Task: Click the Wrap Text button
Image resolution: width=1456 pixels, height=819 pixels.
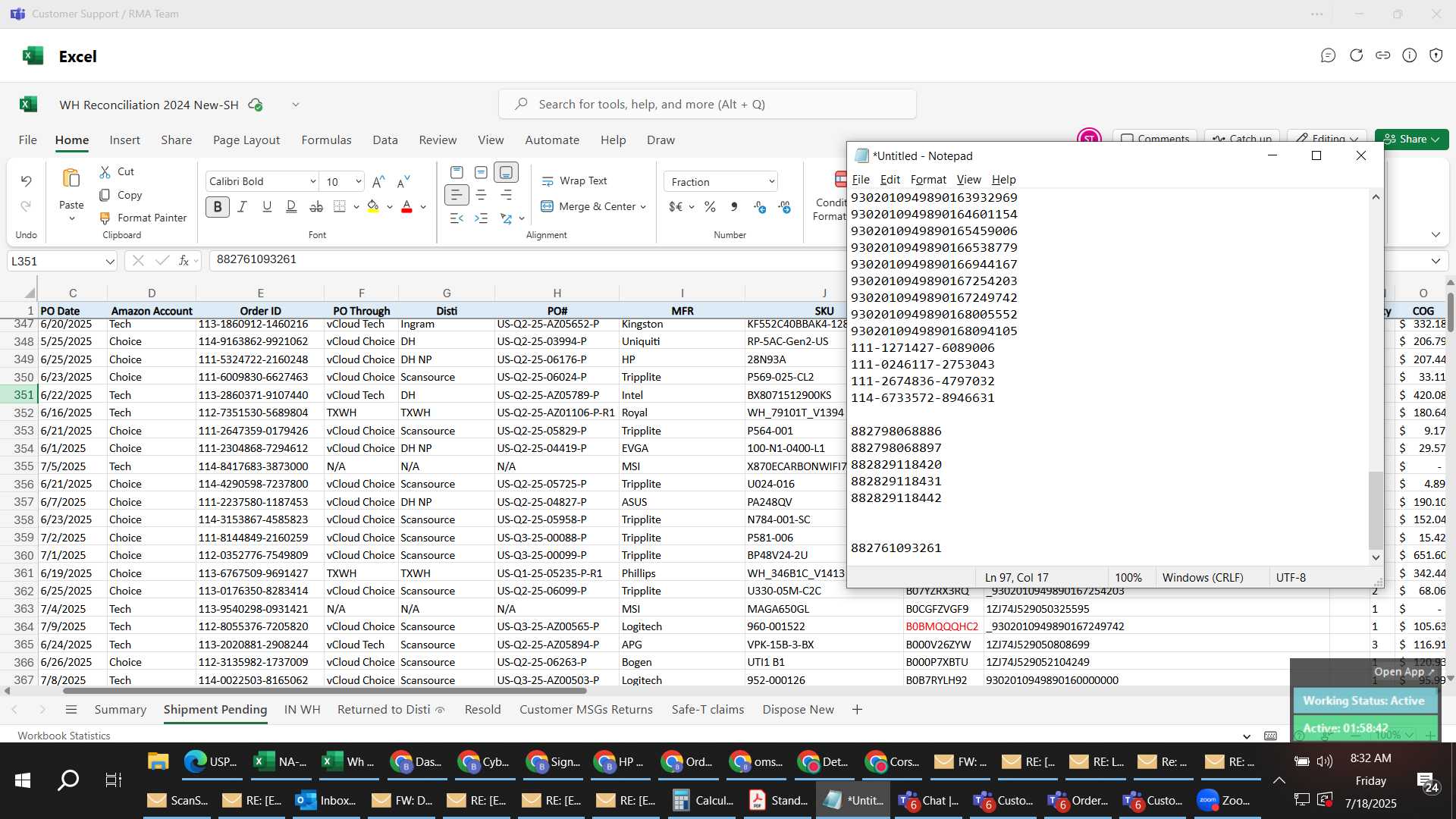Action: tap(574, 180)
